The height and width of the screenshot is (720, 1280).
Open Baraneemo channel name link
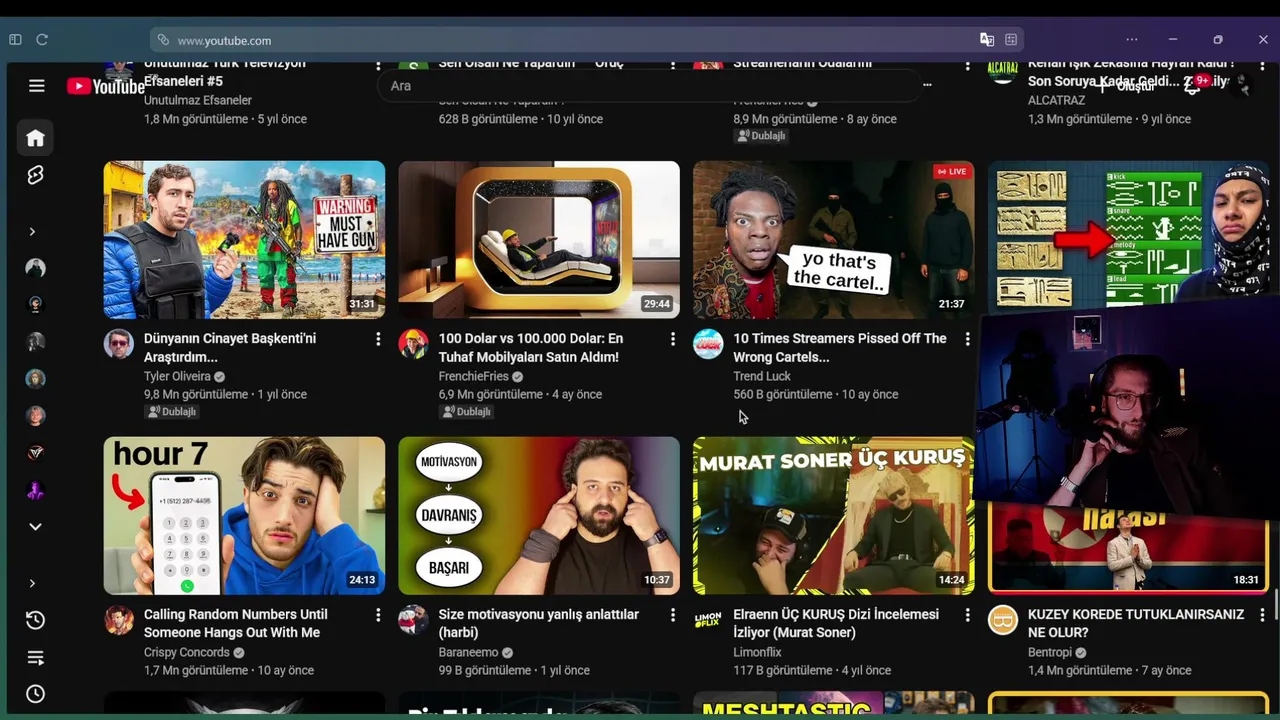pyautogui.click(x=468, y=652)
